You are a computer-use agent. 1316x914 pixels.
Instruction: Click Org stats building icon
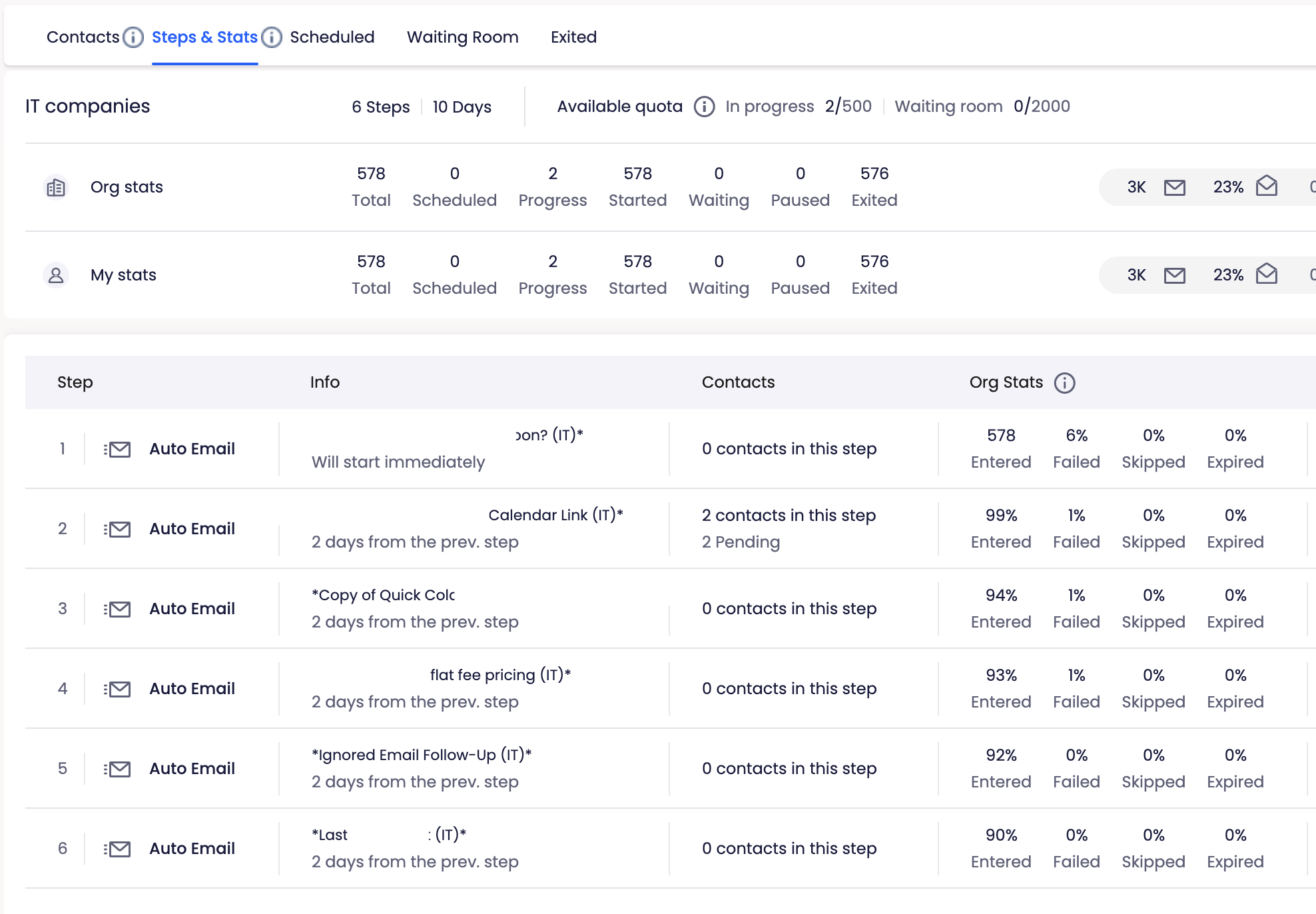click(x=56, y=187)
